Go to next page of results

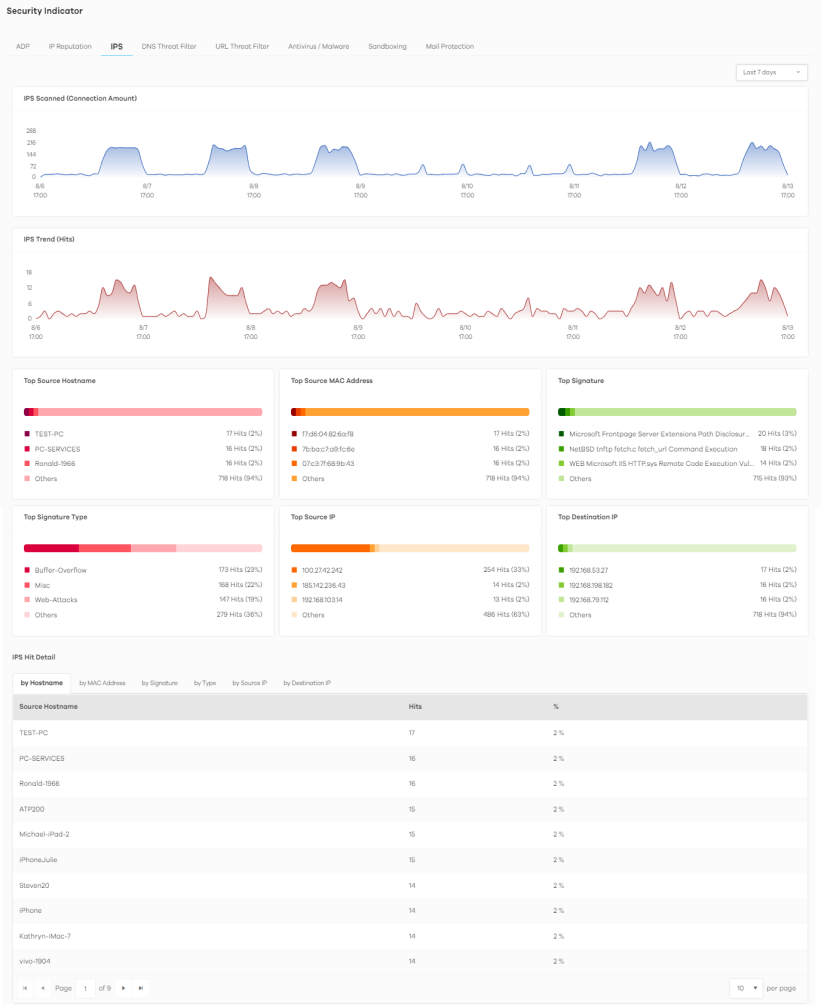tap(123, 988)
